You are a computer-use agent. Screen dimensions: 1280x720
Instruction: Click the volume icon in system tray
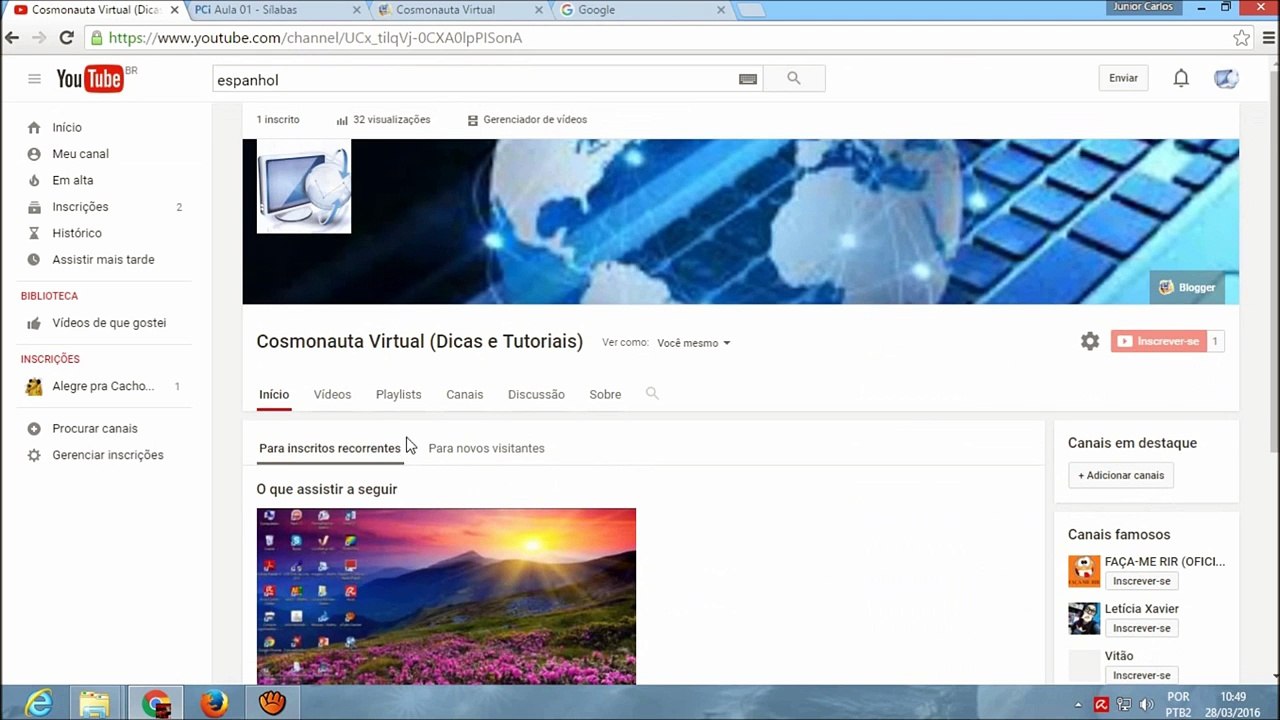coord(1146,705)
